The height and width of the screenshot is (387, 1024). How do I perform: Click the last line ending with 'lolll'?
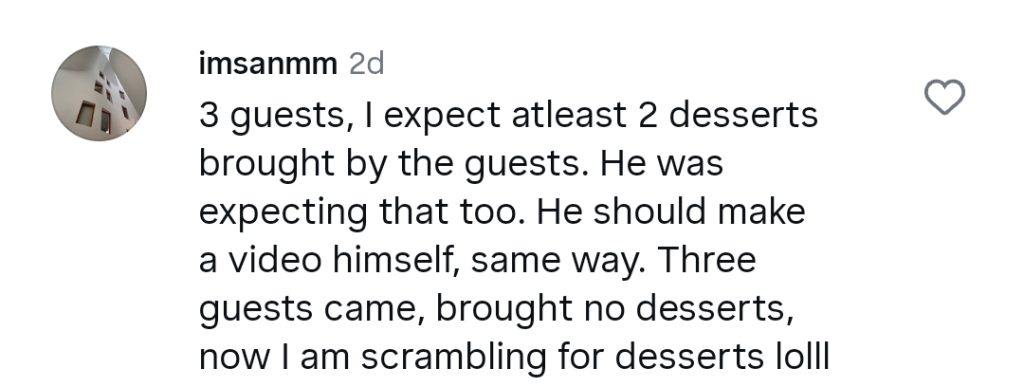pos(514,357)
